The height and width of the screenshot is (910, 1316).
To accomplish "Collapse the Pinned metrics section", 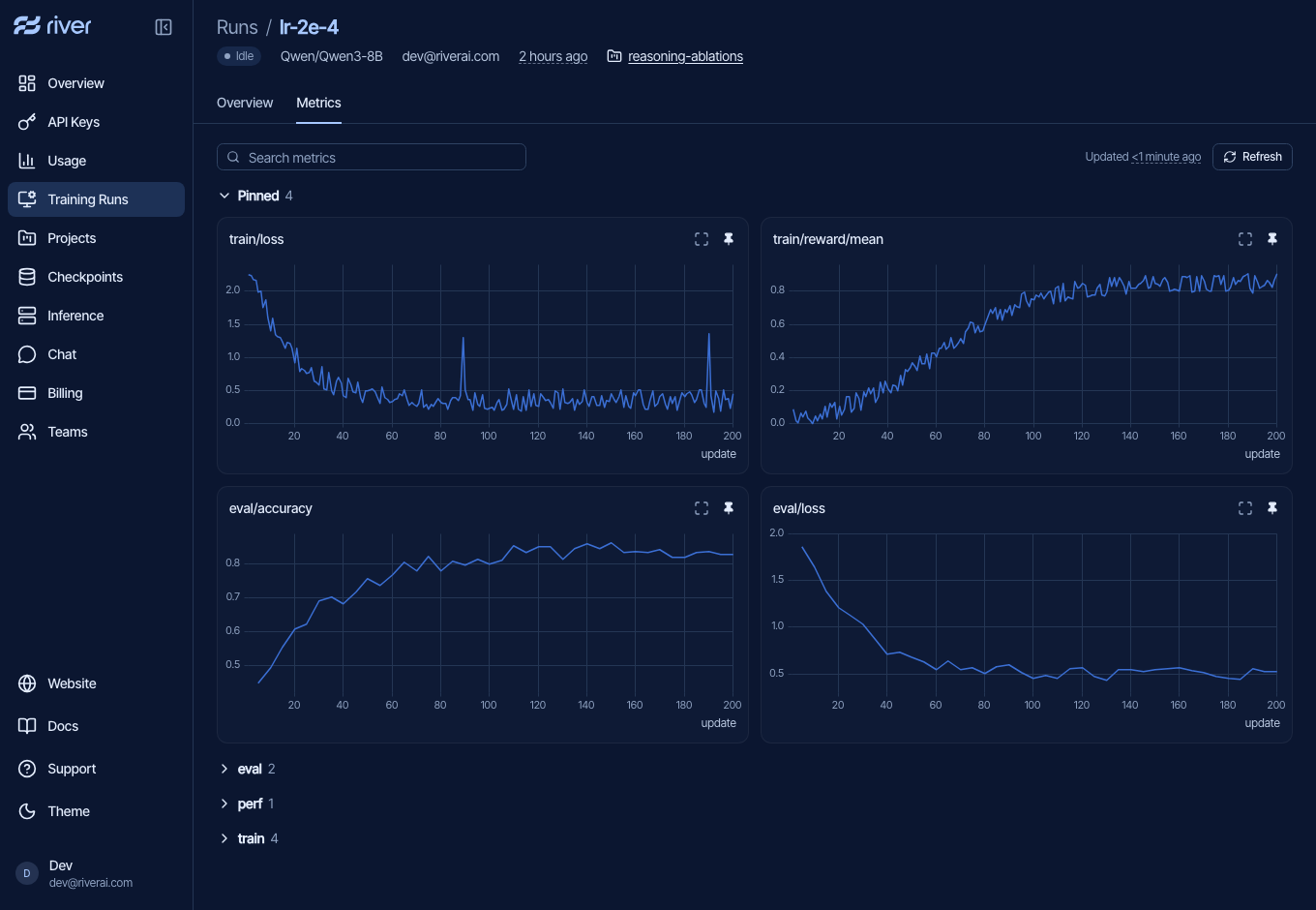I will tap(255, 196).
